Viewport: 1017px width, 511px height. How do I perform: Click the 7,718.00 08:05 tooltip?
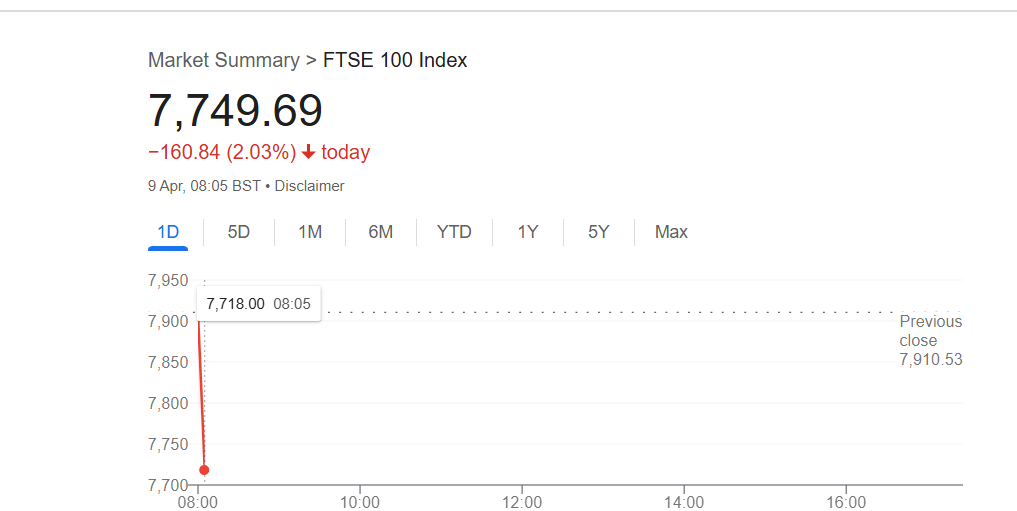click(258, 303)
